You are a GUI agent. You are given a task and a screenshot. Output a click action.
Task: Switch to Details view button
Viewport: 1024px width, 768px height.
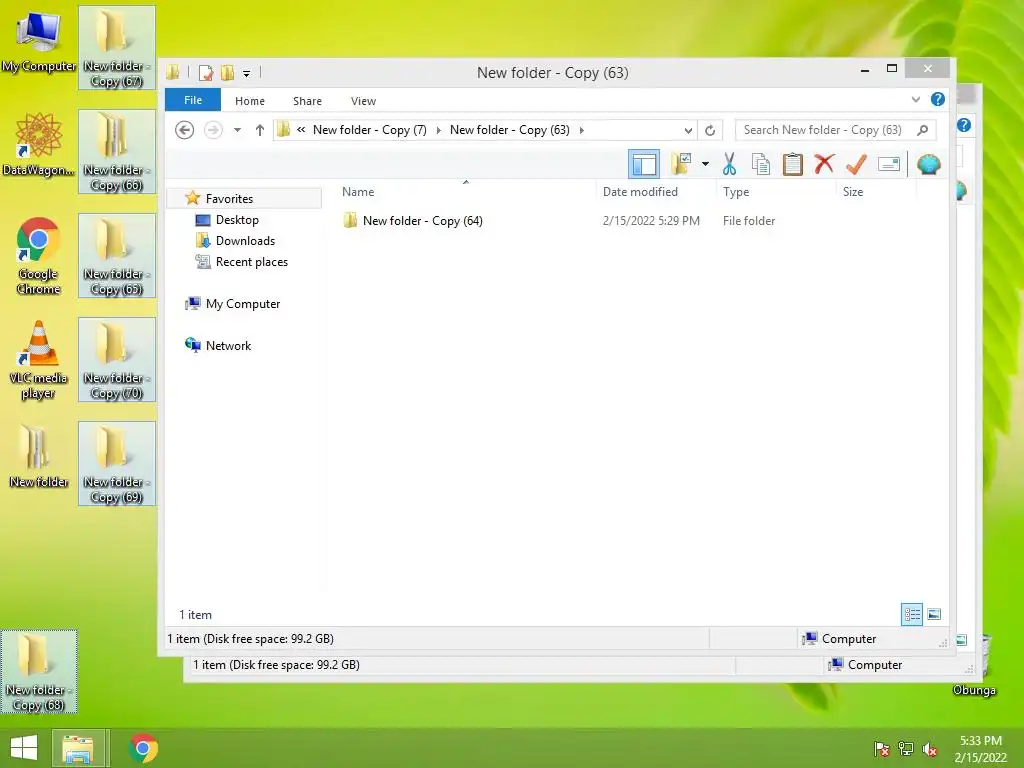click(912, 614)
